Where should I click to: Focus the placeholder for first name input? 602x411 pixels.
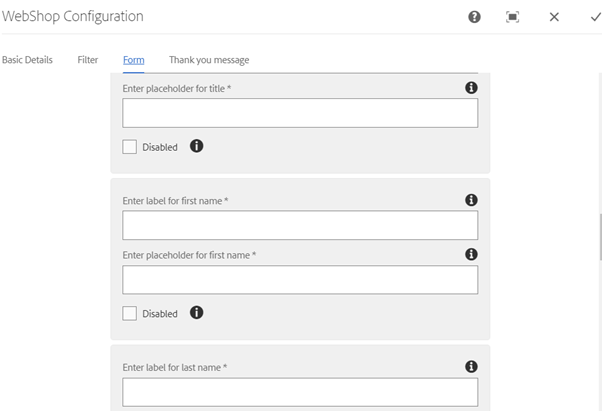300,280
